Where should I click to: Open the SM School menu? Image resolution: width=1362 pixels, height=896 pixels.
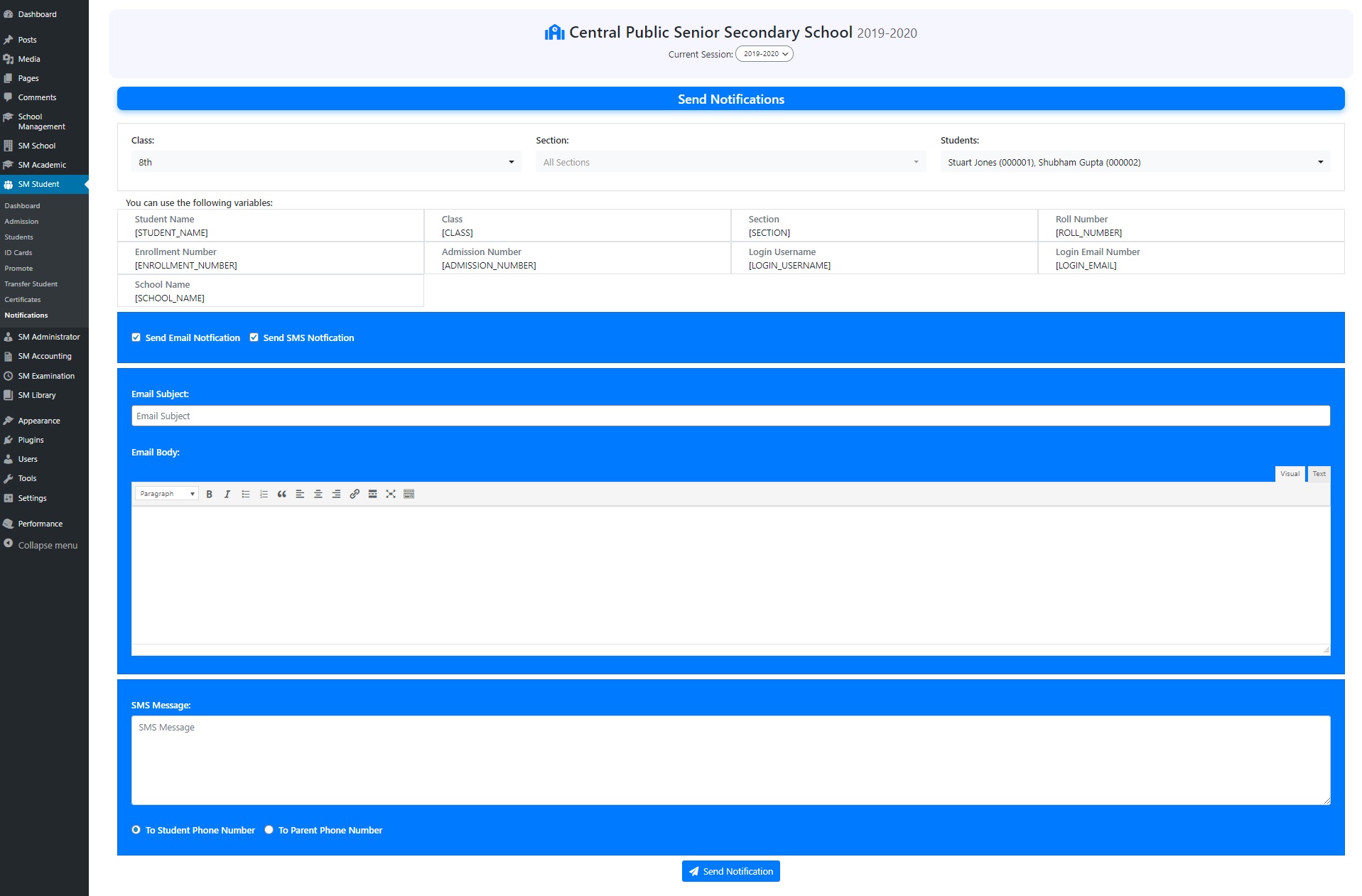coord(44,146)
